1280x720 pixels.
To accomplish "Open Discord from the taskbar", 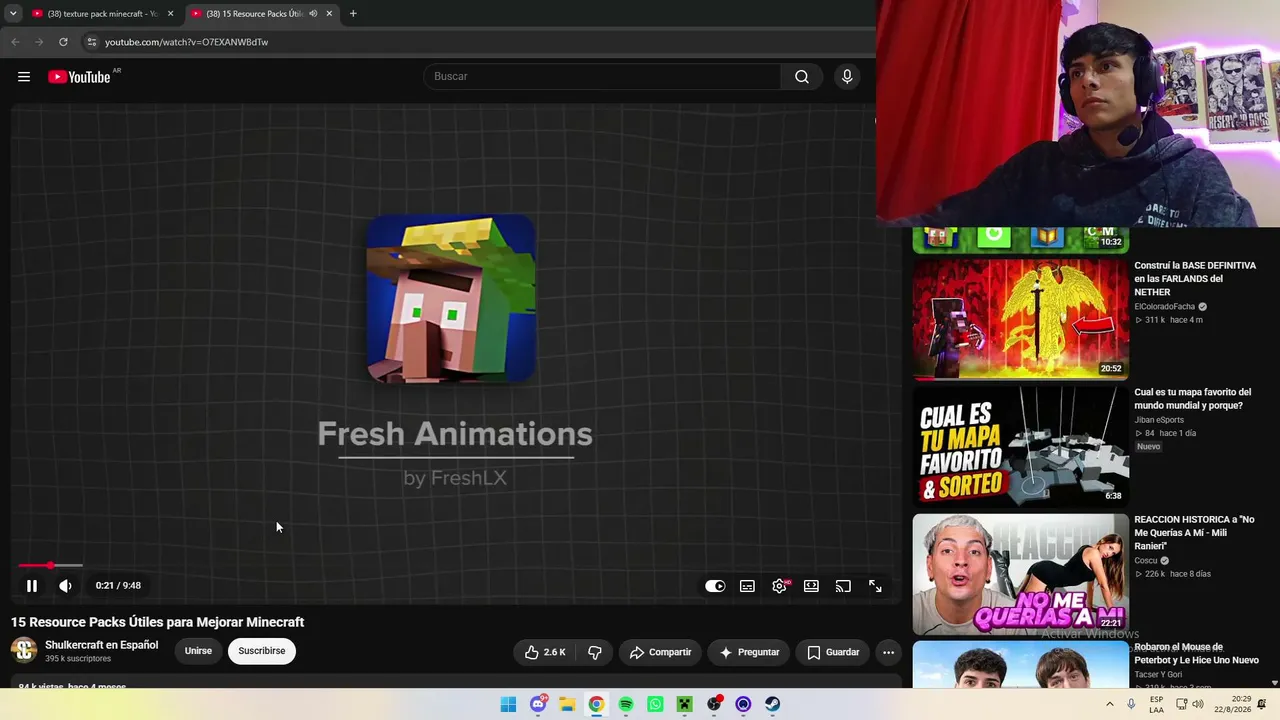I will 538,704.
